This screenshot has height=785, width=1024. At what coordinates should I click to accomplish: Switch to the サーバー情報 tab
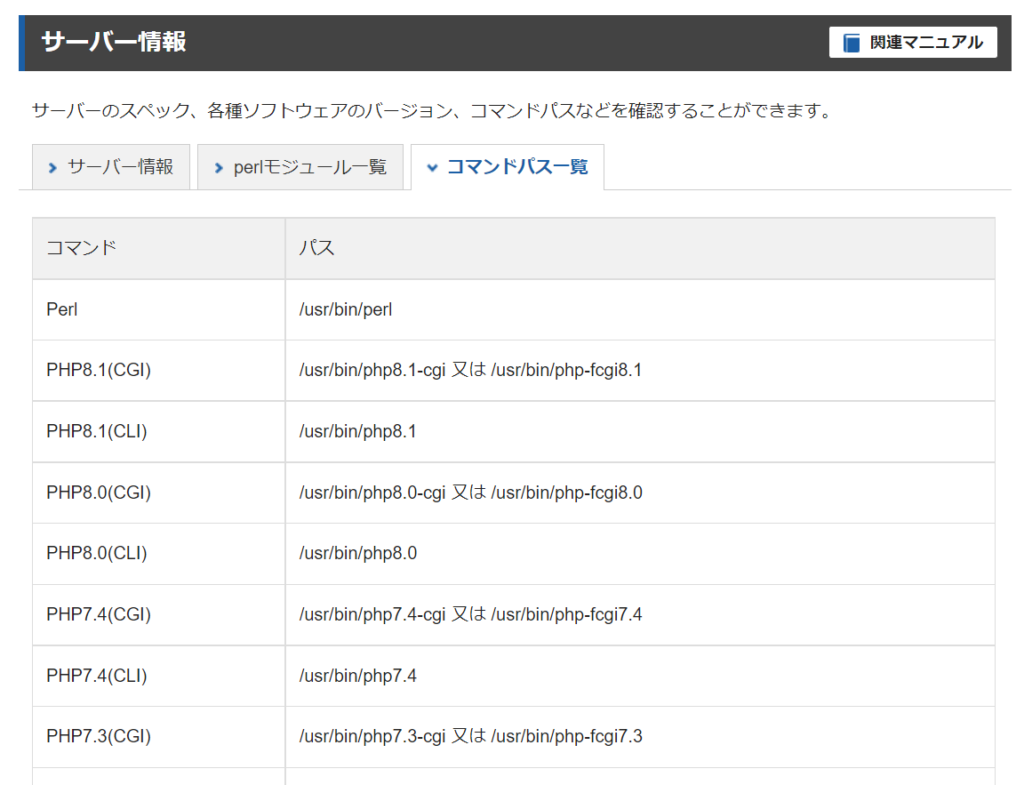pyautogui.click(x=111, y=167)
